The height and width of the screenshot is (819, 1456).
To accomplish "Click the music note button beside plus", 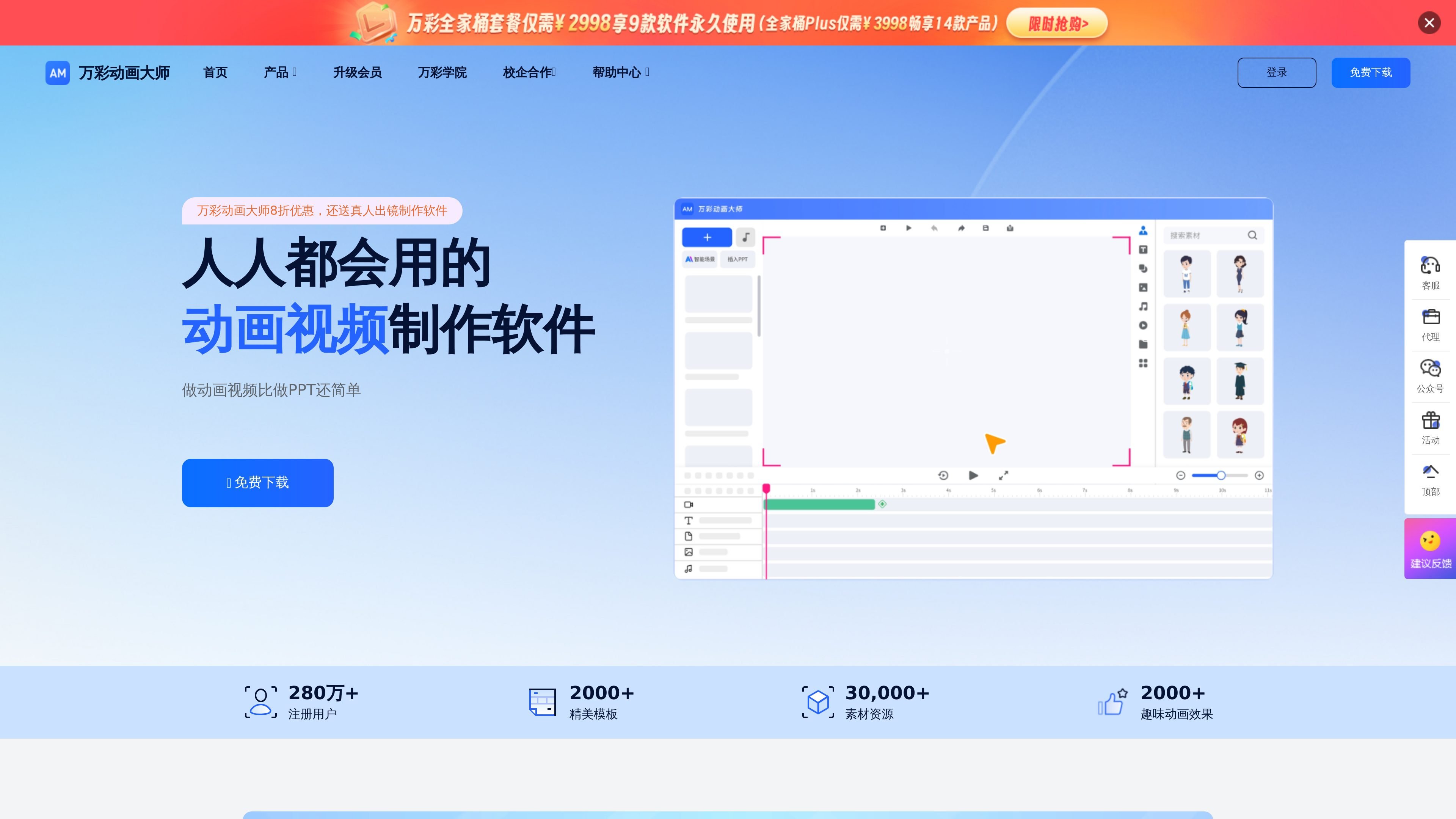I will pyautogui.click(x=745, y=237).
